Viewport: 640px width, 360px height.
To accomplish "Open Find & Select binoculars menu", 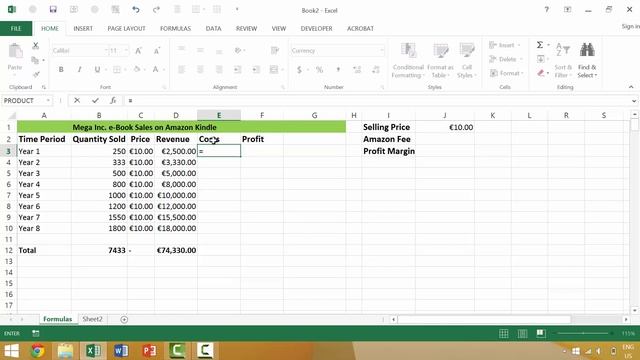I will click(587, 60).
